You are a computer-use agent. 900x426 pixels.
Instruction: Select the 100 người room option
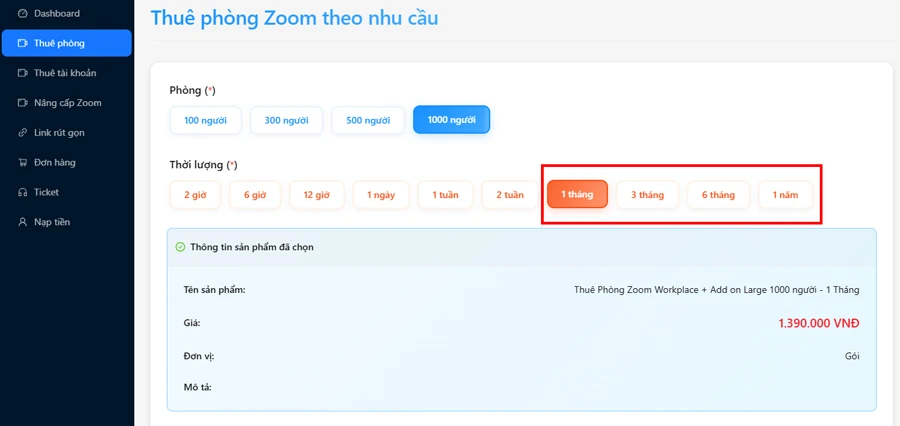205,121
